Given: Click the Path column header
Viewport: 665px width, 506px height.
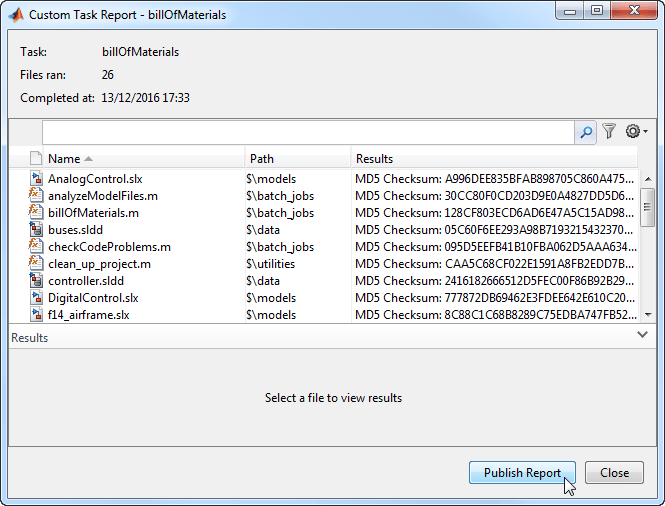Looking at the screenshot, I should (298, 159).
